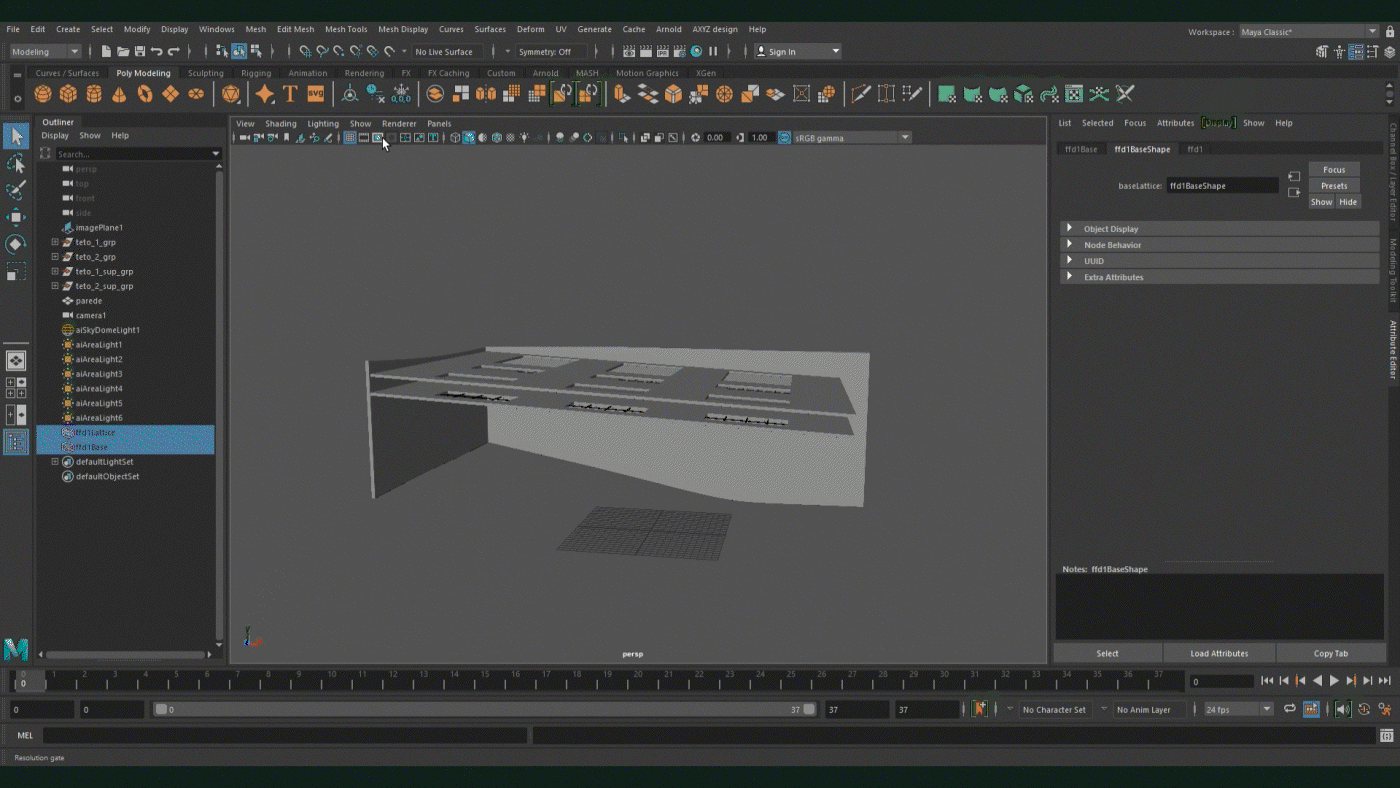
Task: Open the Platonic solid shelf tool
Action: click(x=231, y=94)
